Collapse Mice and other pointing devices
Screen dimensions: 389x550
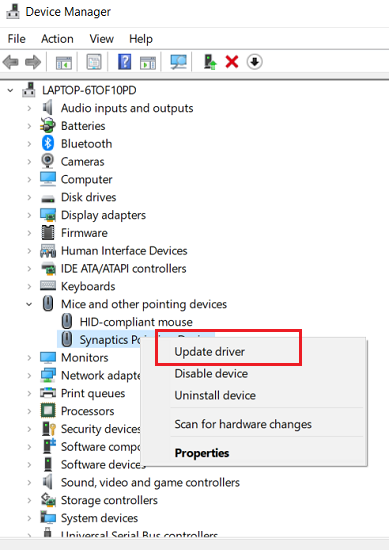[29, 304]
